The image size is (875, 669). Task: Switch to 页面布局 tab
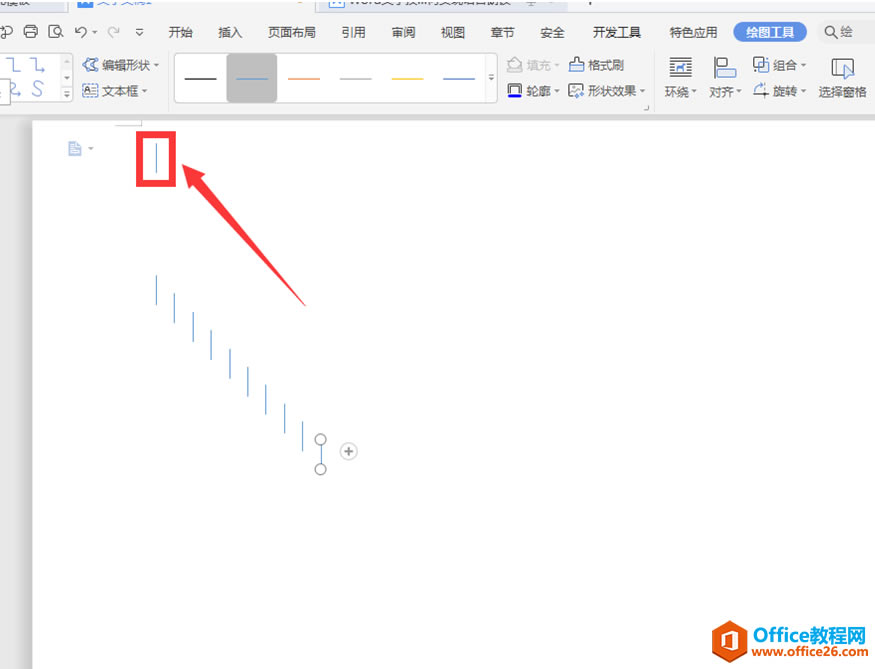(x=291, y=32)
